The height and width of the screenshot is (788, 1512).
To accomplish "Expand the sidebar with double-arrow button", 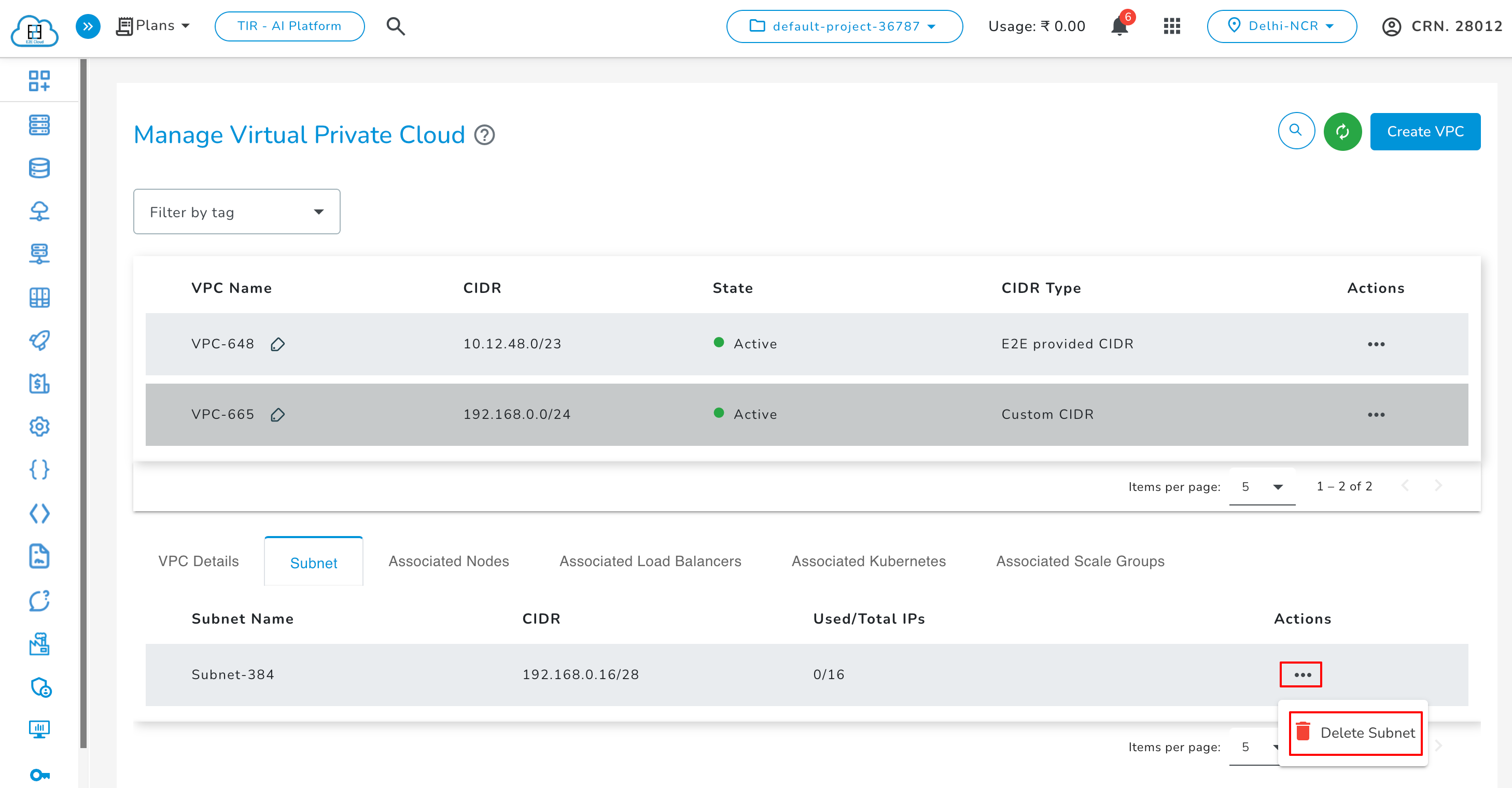I will (88, 26).
